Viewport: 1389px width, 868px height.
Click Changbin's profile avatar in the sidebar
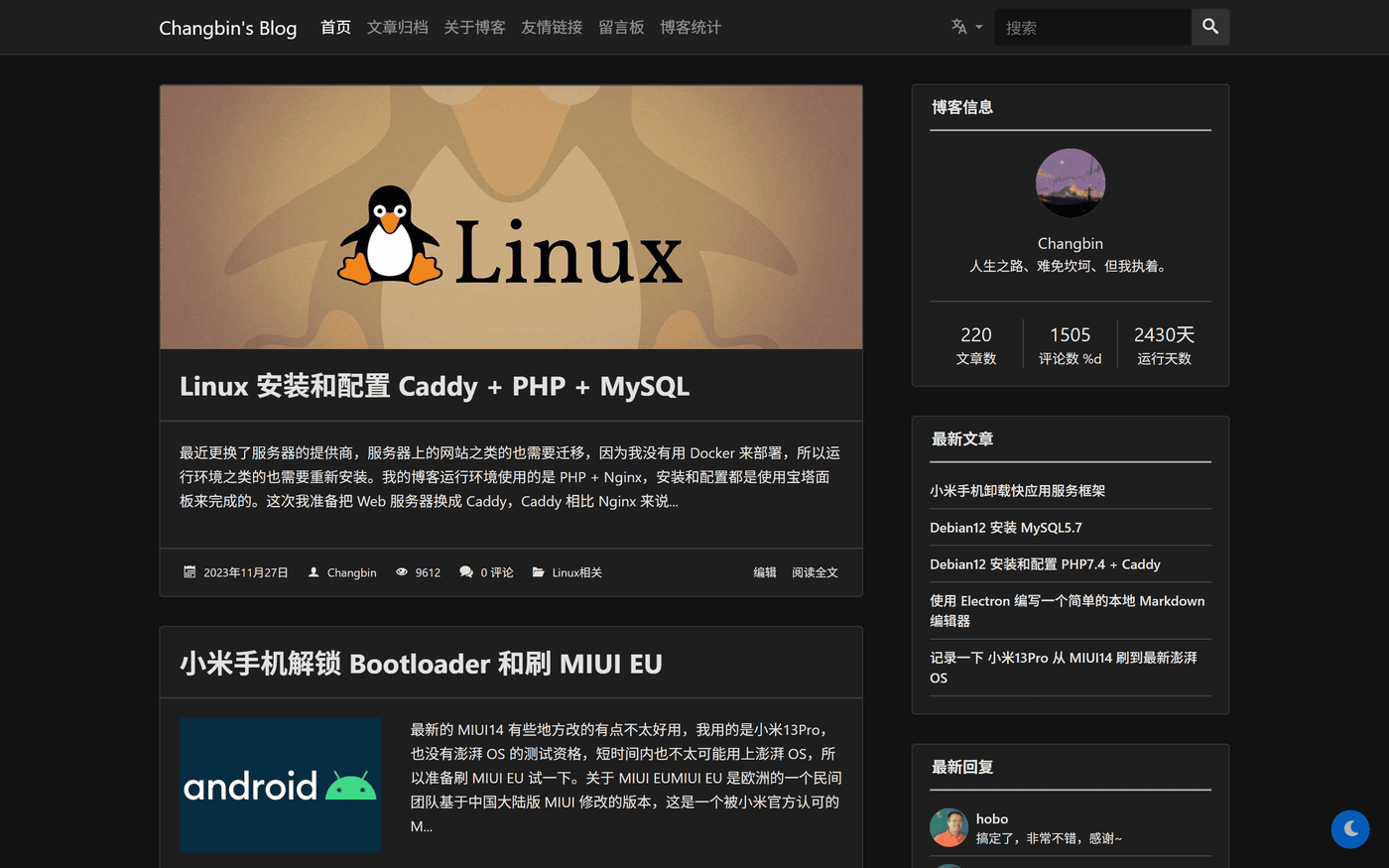(1071, 183)
